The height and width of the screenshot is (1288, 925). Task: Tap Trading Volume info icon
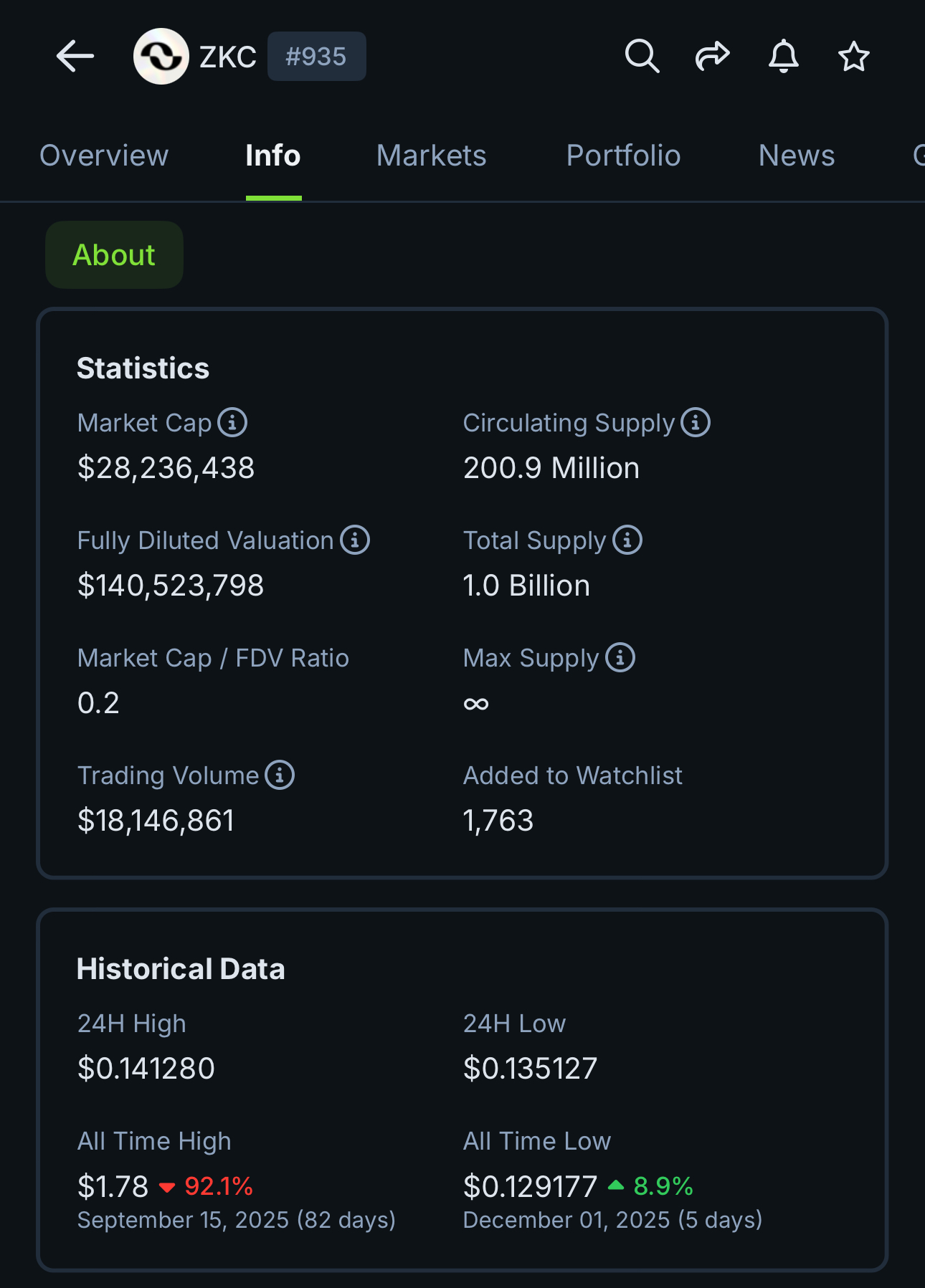point(280,775)
